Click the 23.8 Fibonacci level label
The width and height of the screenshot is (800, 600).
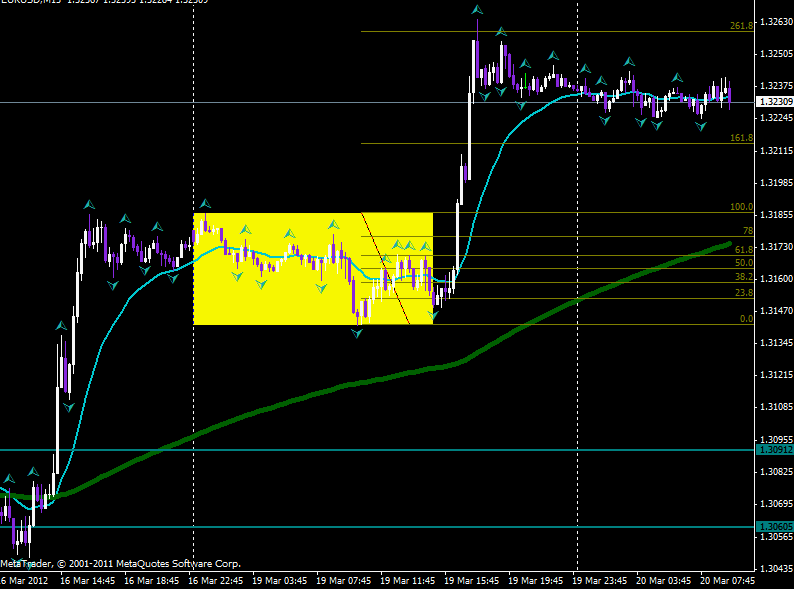(744, 292)
